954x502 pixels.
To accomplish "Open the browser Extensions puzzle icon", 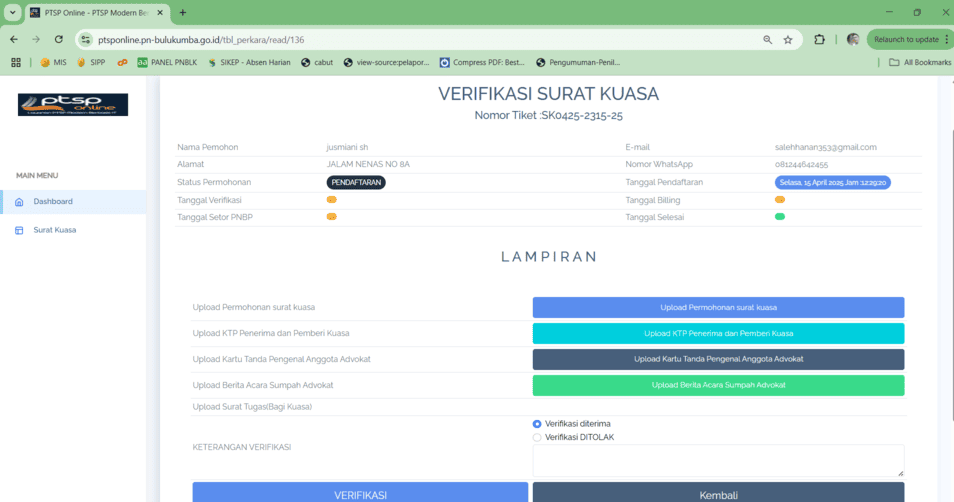I will tap(820, 40).
